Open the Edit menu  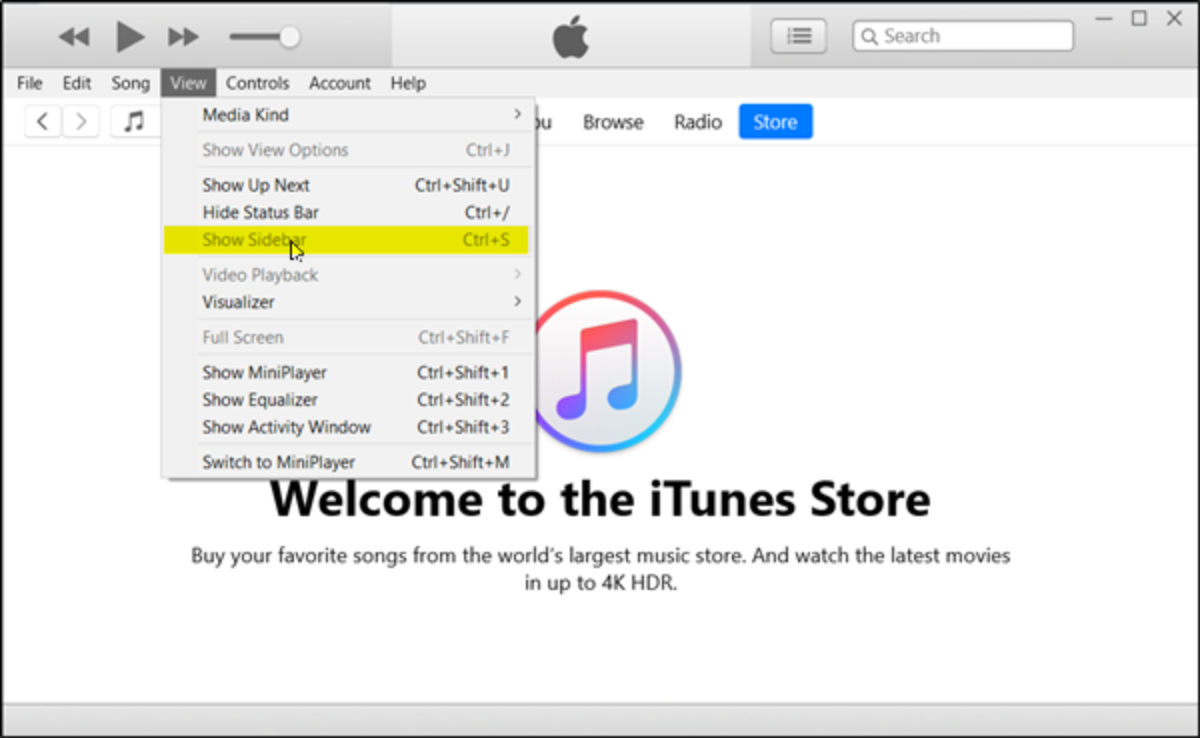tap(77, 83)
